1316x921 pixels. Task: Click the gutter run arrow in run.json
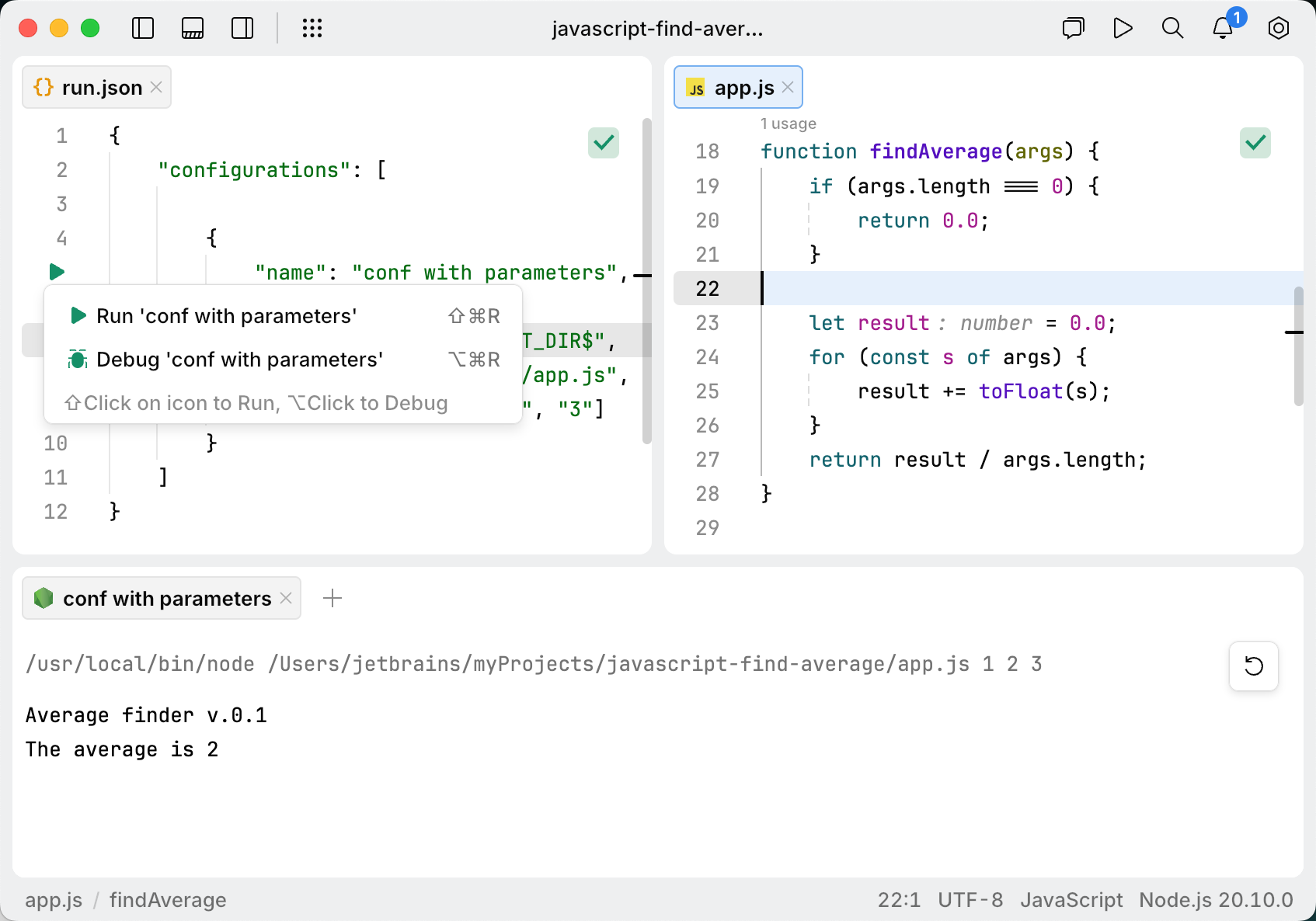pos(57,272)
